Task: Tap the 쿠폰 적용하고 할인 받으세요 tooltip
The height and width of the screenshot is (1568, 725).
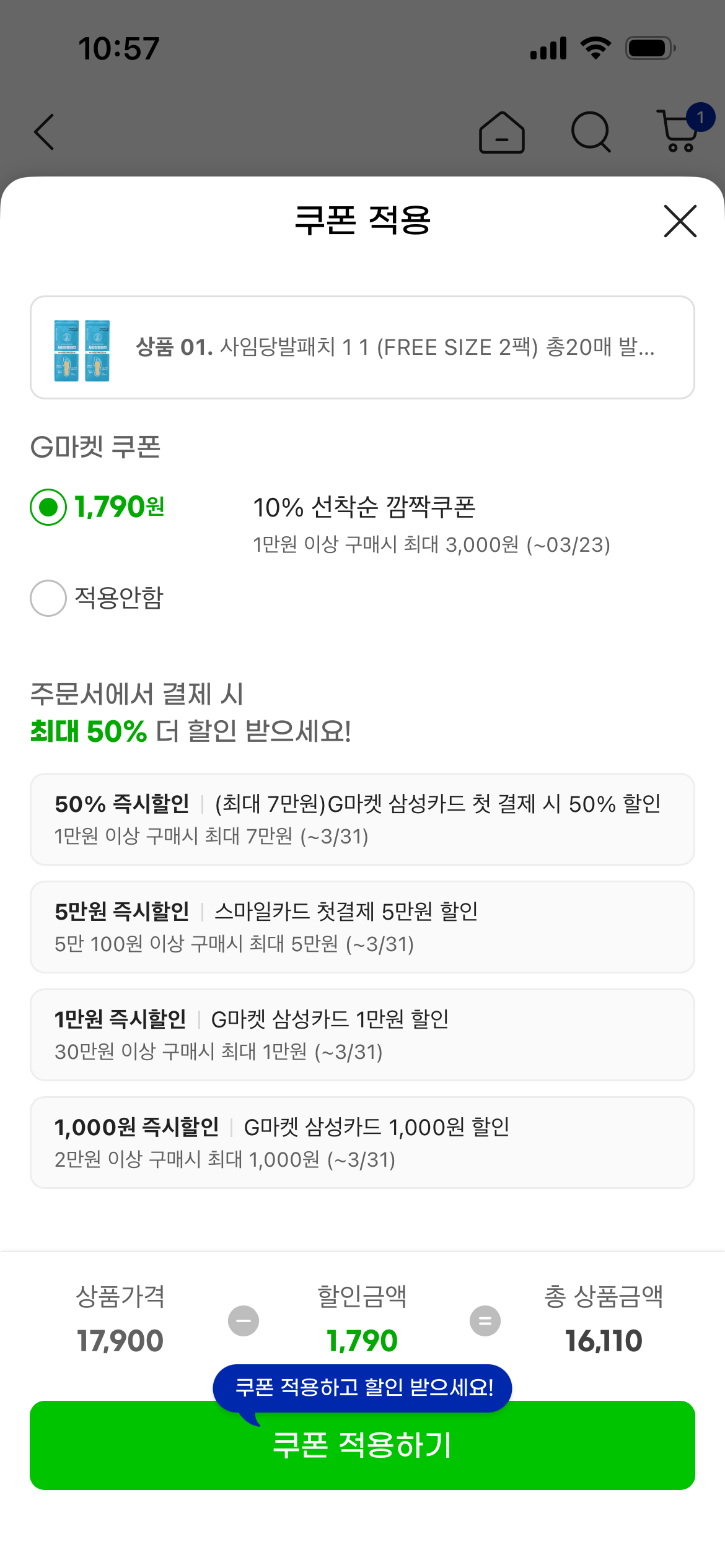Action: (x=363, y=1387)
